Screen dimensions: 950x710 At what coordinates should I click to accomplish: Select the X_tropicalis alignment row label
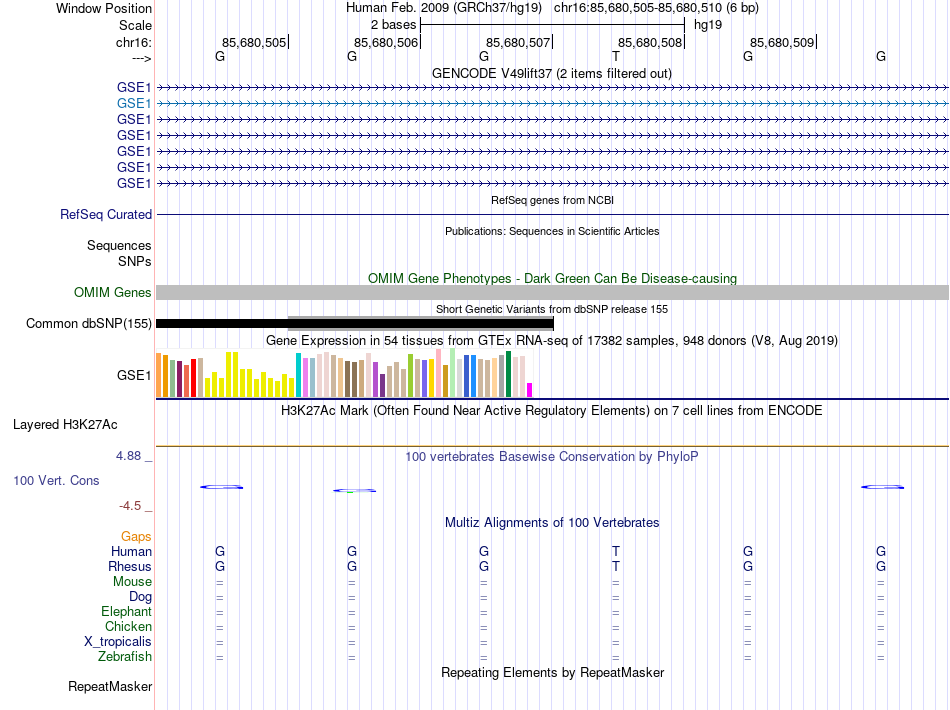[x=118, y=642]
